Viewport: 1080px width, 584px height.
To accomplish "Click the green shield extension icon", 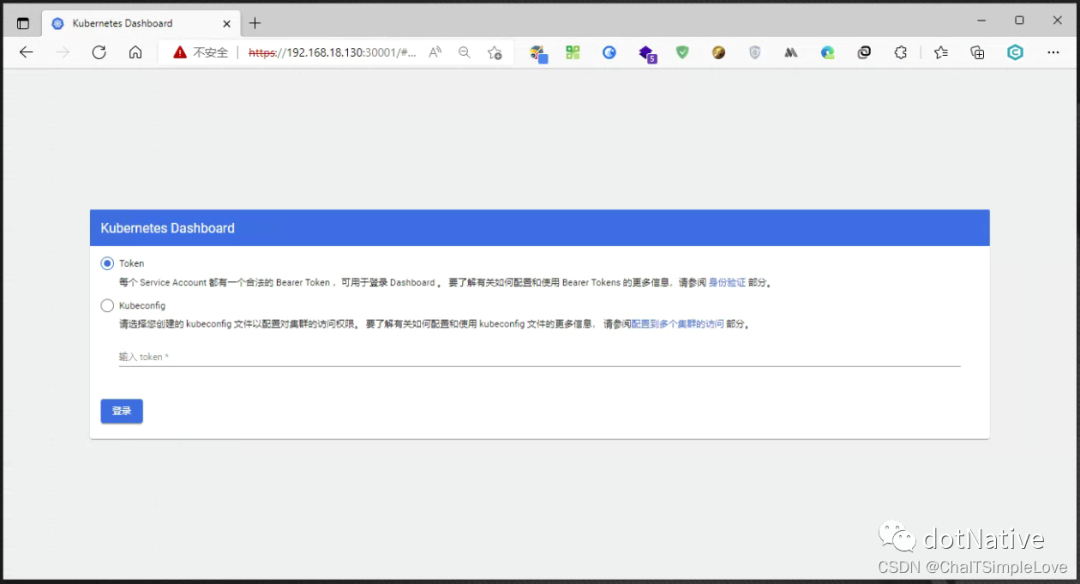I will tap(682, 52).
